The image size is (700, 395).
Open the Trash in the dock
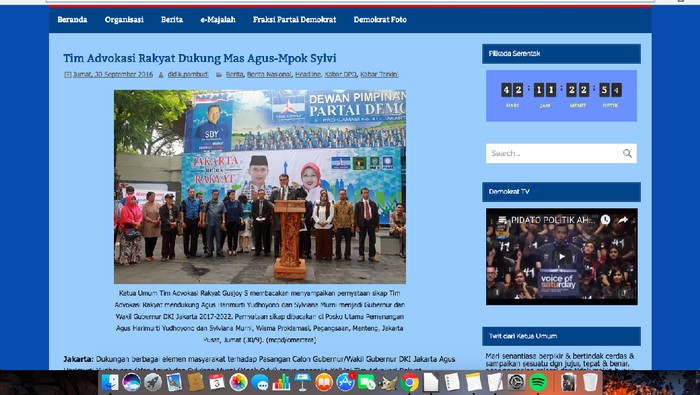click(x=590, y=383)
